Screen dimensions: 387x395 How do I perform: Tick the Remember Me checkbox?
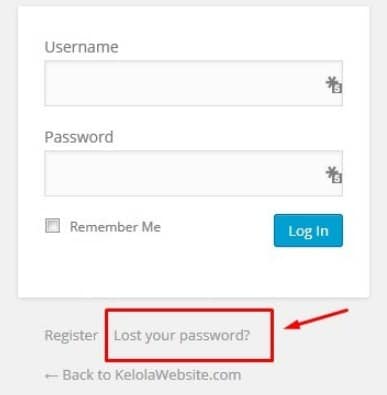[53, 226]
